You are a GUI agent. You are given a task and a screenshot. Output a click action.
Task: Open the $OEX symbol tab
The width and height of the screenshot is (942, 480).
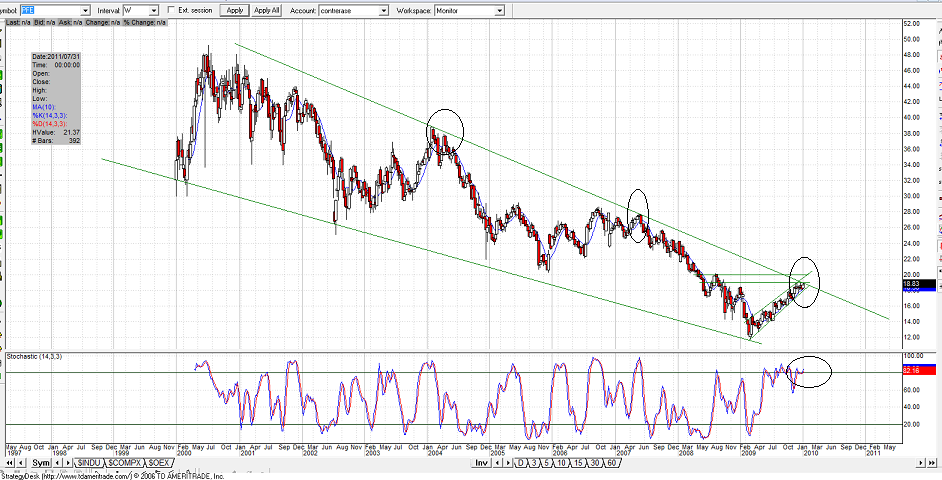coord(158,463)
